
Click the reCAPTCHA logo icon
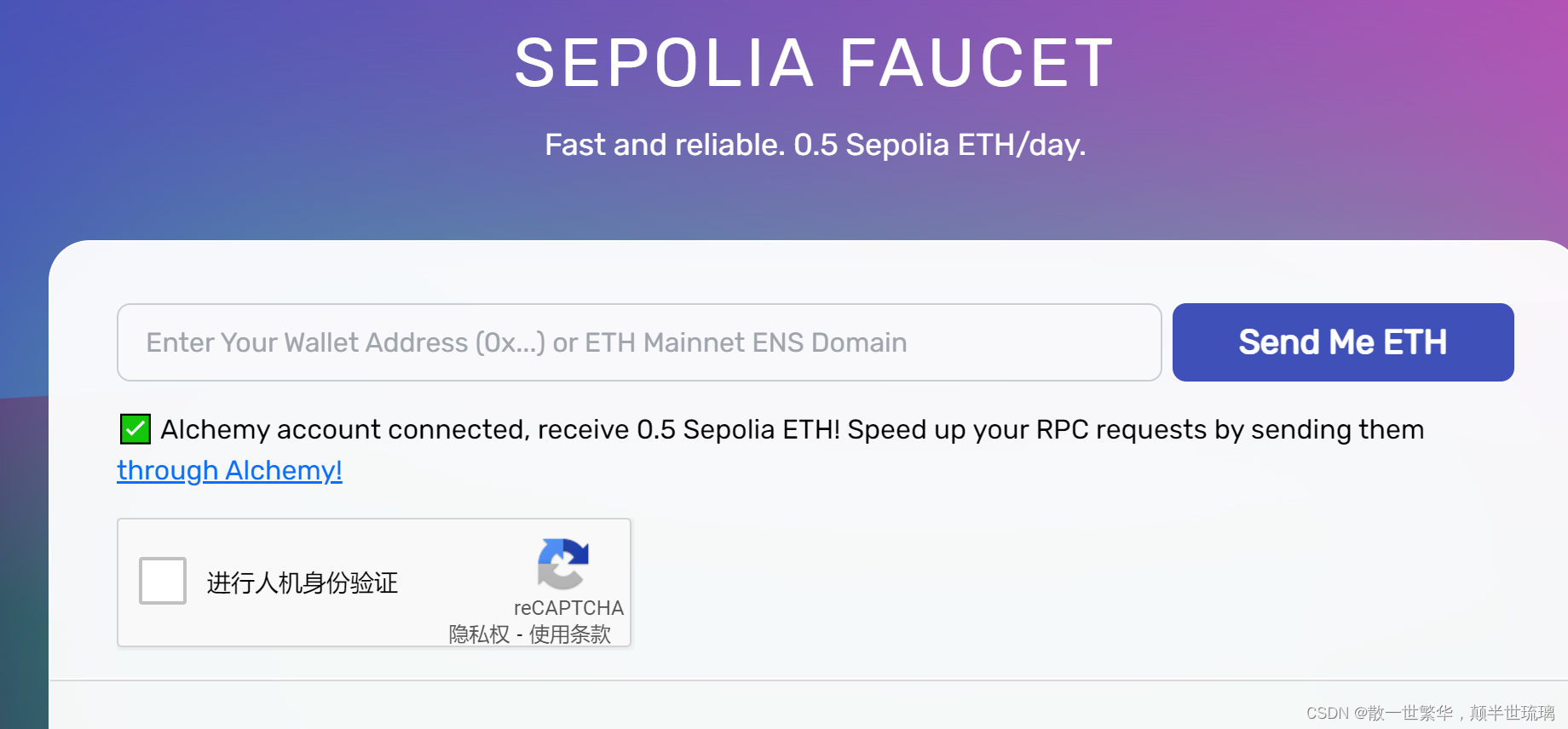563,564
